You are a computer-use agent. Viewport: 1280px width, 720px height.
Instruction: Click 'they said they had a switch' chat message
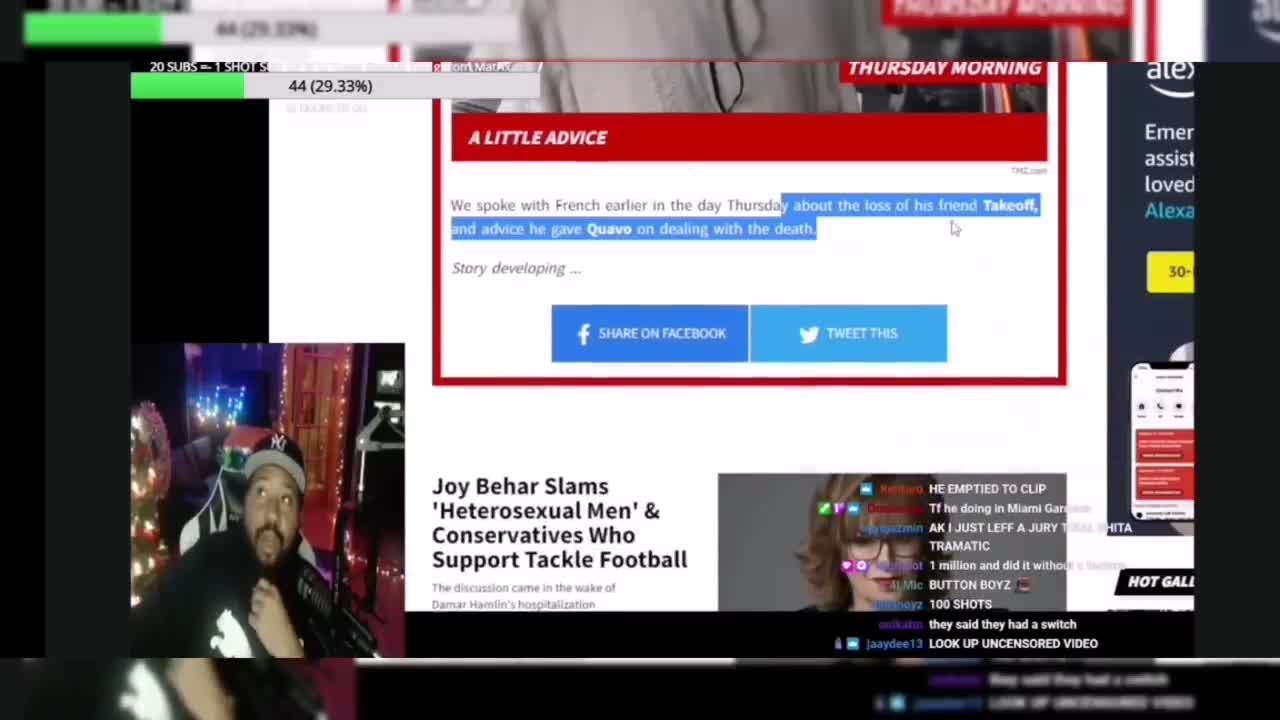[x=1002, y=625]
